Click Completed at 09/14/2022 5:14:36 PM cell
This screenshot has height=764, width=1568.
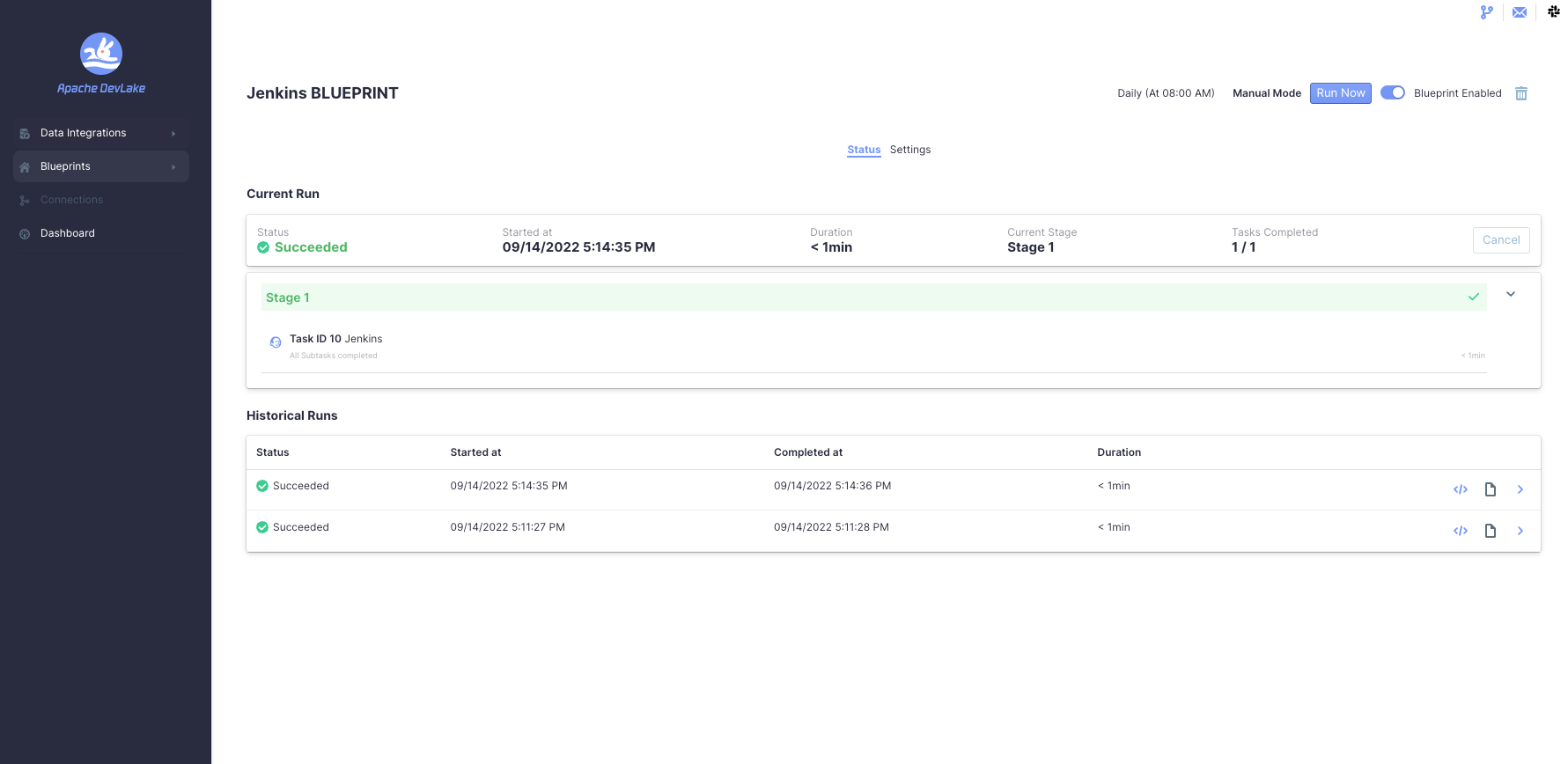[832, 486]
